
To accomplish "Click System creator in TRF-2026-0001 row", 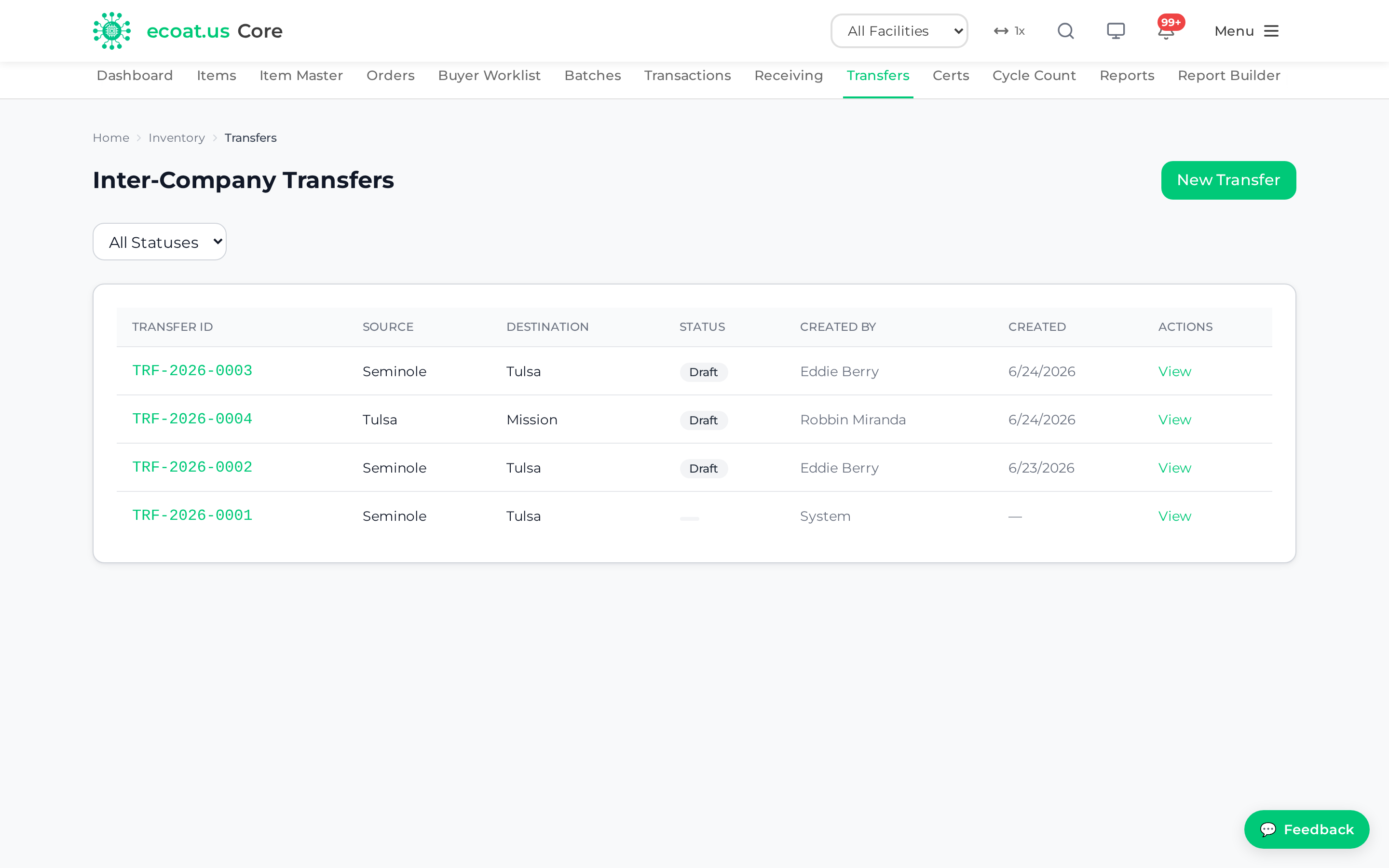I will (x=825, y=516).
